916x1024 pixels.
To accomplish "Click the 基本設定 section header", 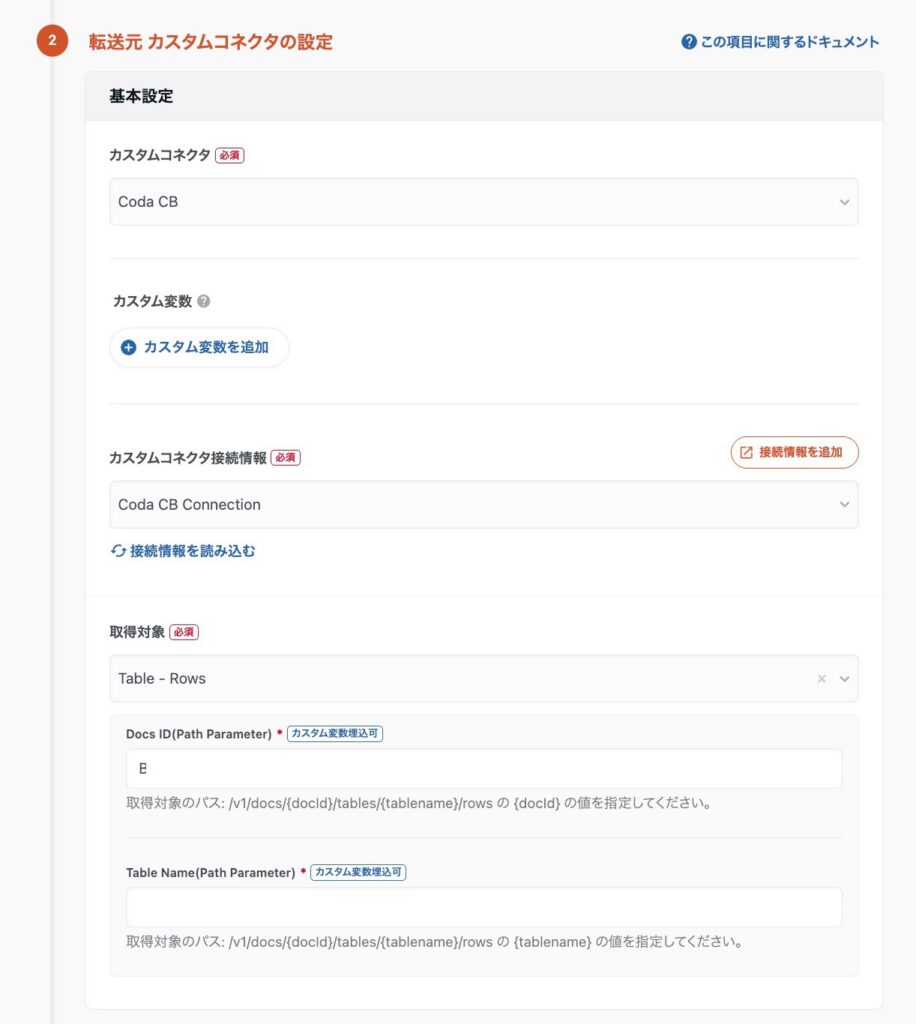I will point(141,97).
